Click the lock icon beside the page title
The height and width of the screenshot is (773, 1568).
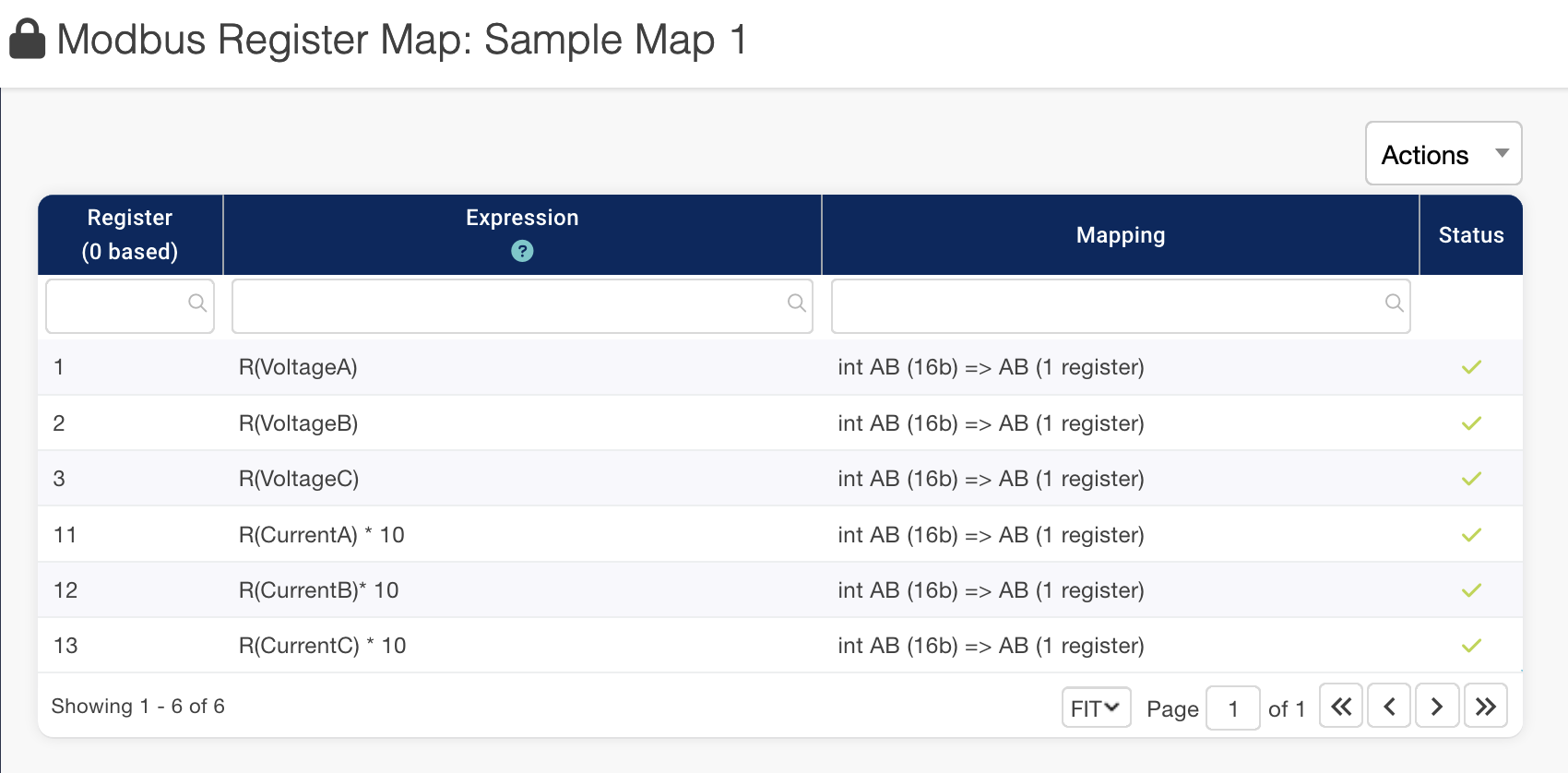27,40
